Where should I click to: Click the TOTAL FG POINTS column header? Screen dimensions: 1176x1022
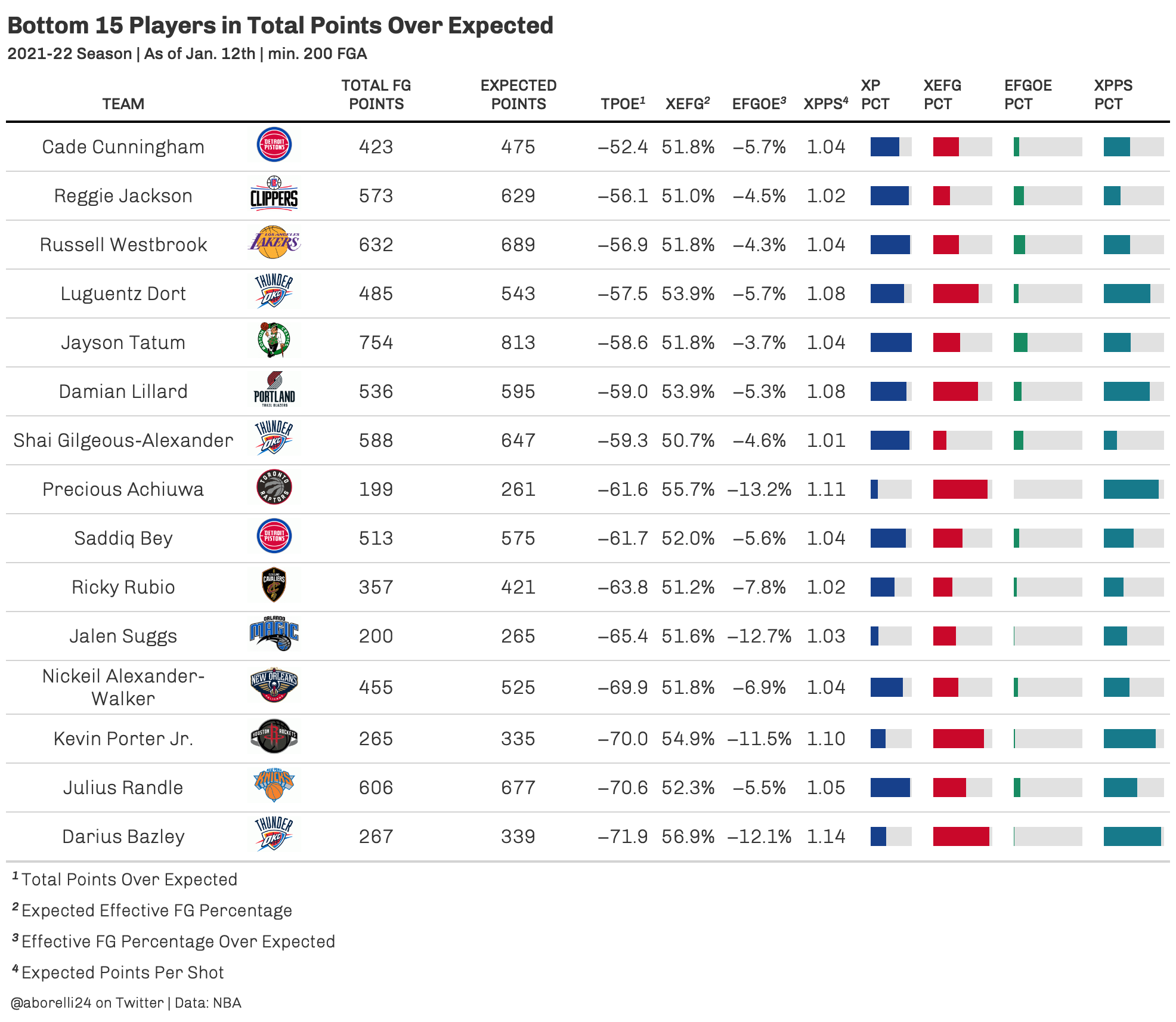click(376, 95)
